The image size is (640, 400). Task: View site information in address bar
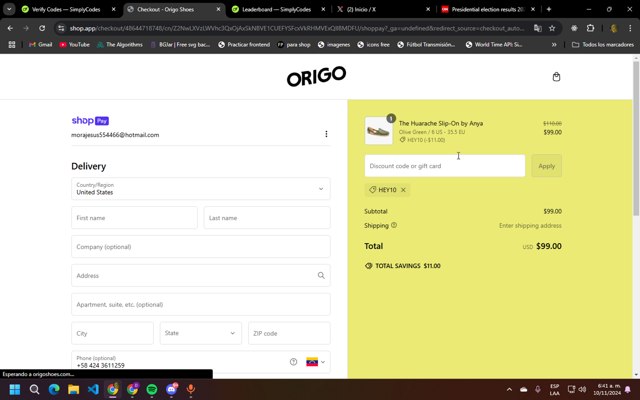coord(61,28)
